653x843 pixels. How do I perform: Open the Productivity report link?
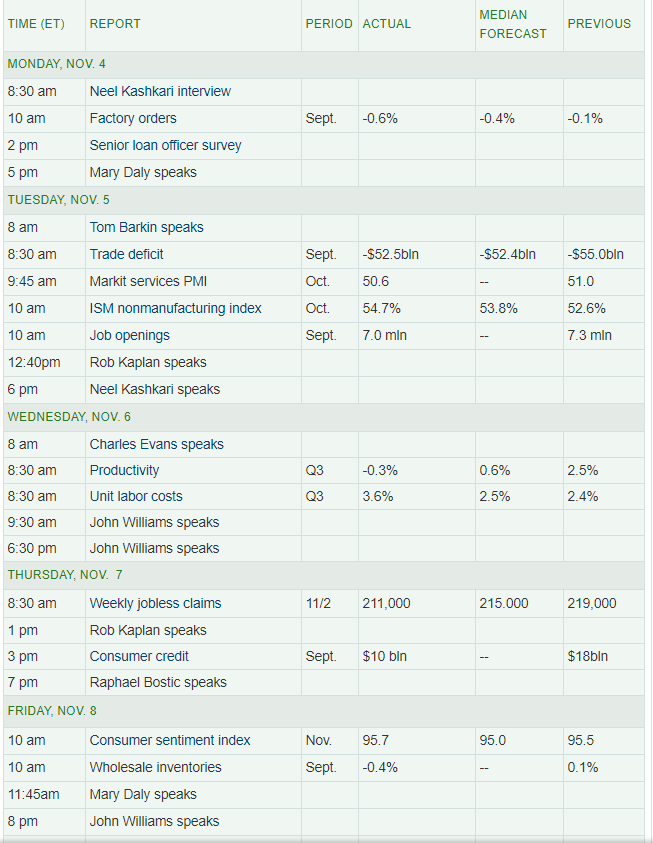[x=124, y=470]
